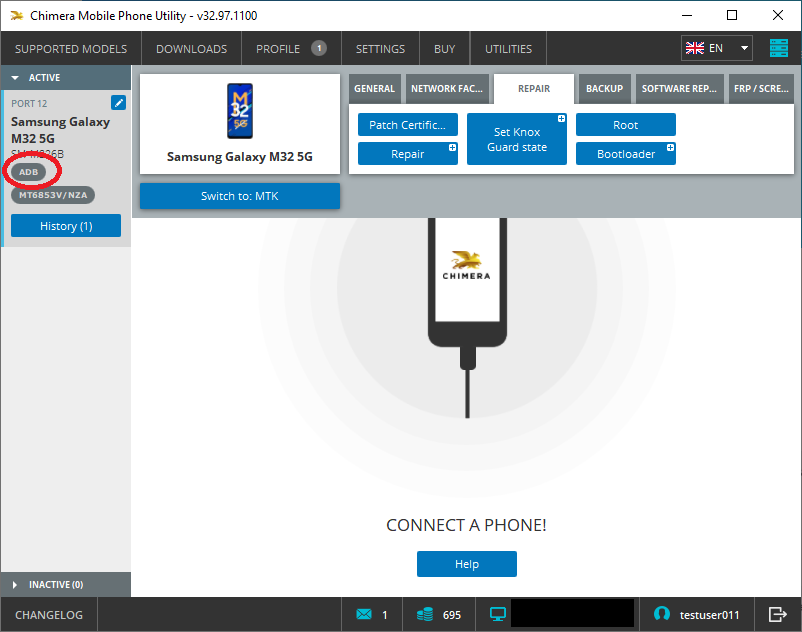Image resolution: width=802 pixels, height=632 pixels.
Task: Click the pencil edit icon beside Port 12
Action: point(118,103)
